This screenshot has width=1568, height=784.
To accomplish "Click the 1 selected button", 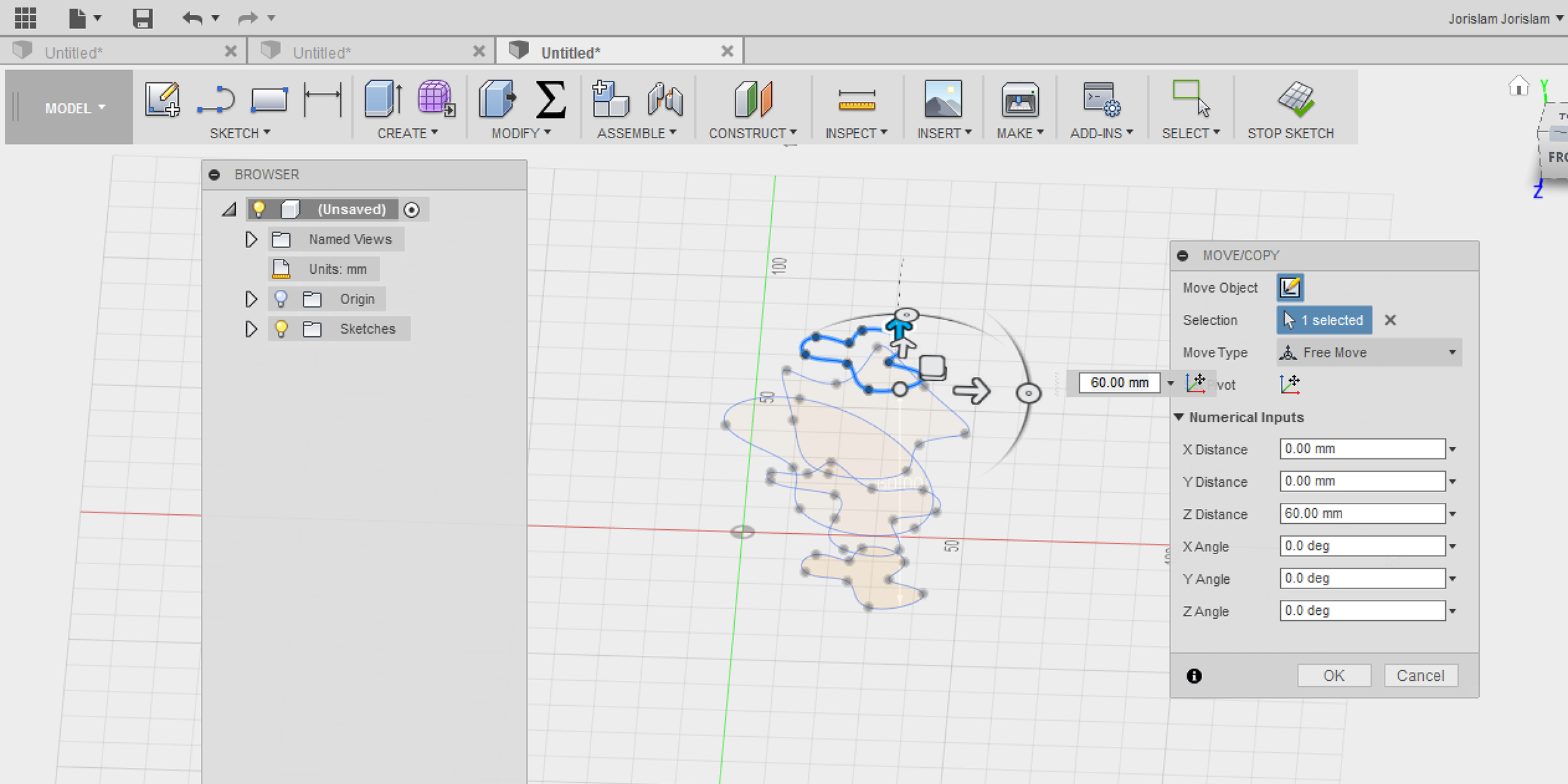I will pos(1324,320).
